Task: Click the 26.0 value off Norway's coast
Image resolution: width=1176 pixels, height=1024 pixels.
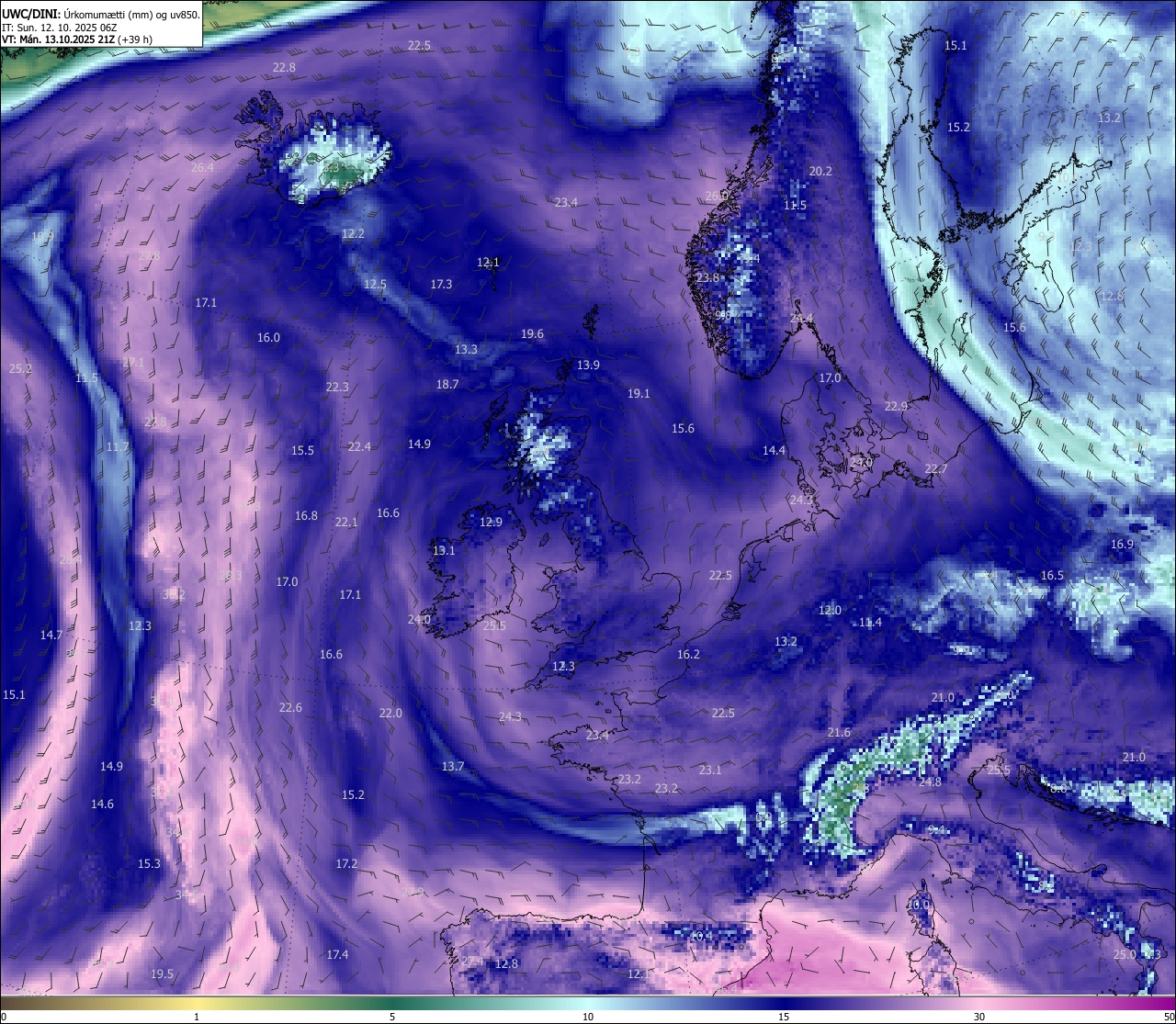Action: (717, 196)
